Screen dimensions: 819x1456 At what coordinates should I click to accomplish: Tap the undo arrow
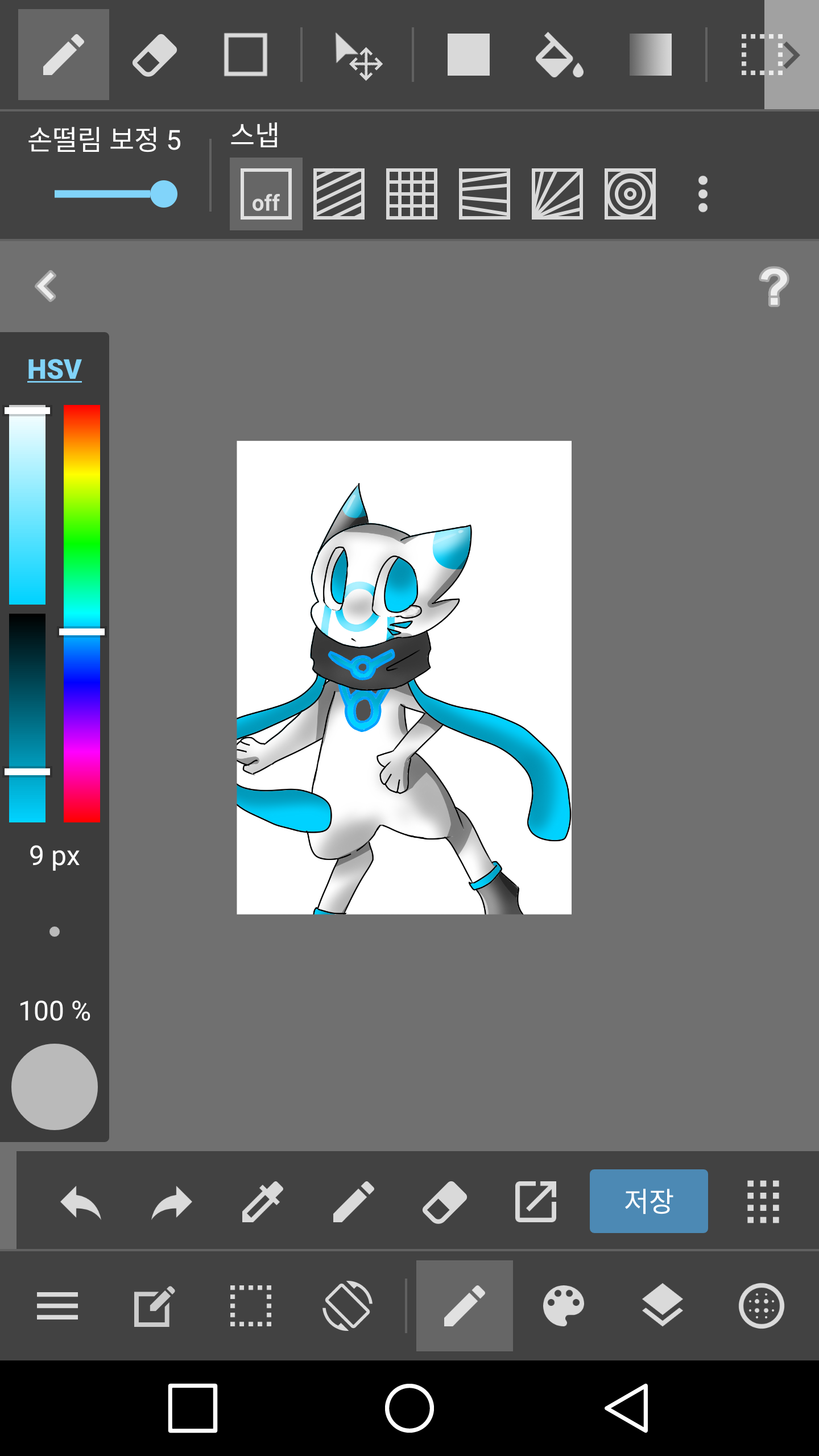point(81,1202)
